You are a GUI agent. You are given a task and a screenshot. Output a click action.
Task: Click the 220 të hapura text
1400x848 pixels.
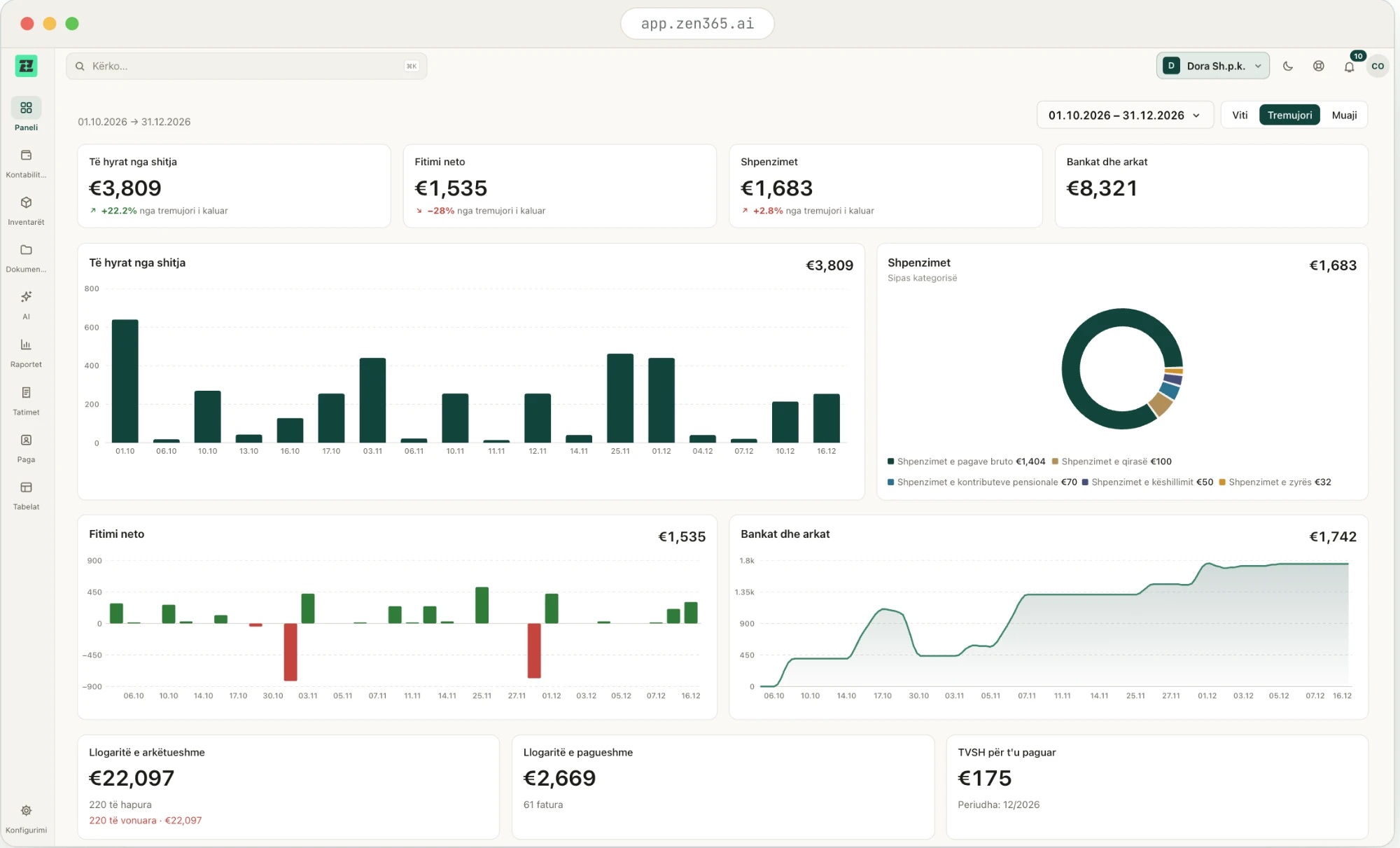pos(120,805)
